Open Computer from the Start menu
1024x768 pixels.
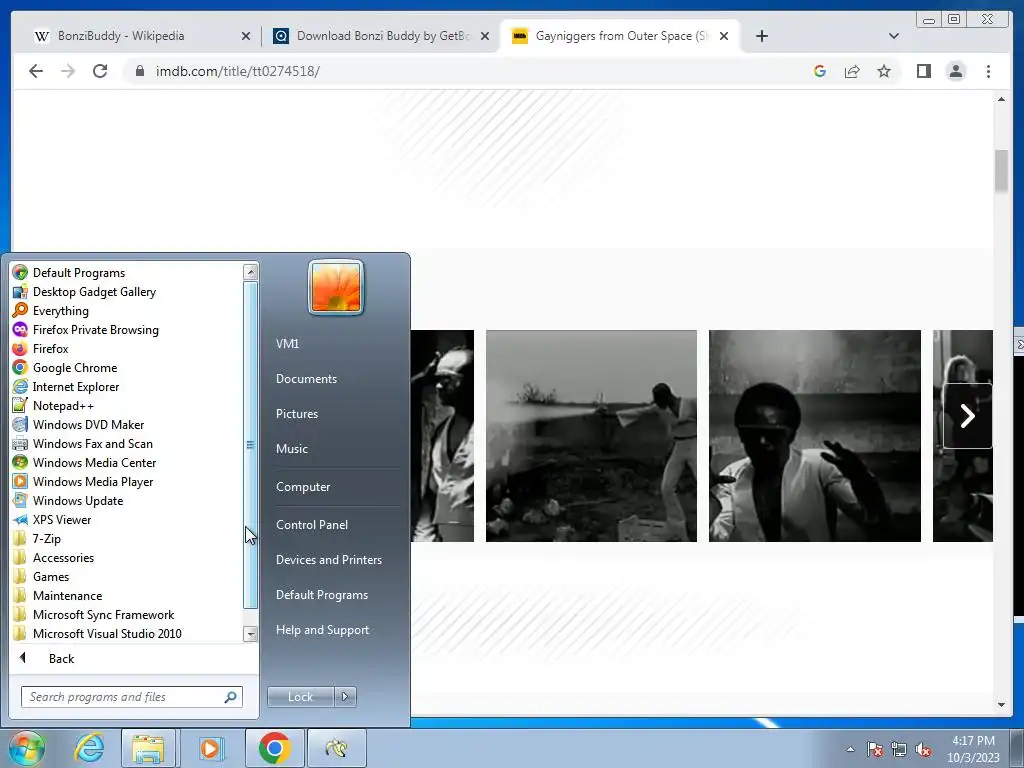pyautogui.click(x=303, y=487)
